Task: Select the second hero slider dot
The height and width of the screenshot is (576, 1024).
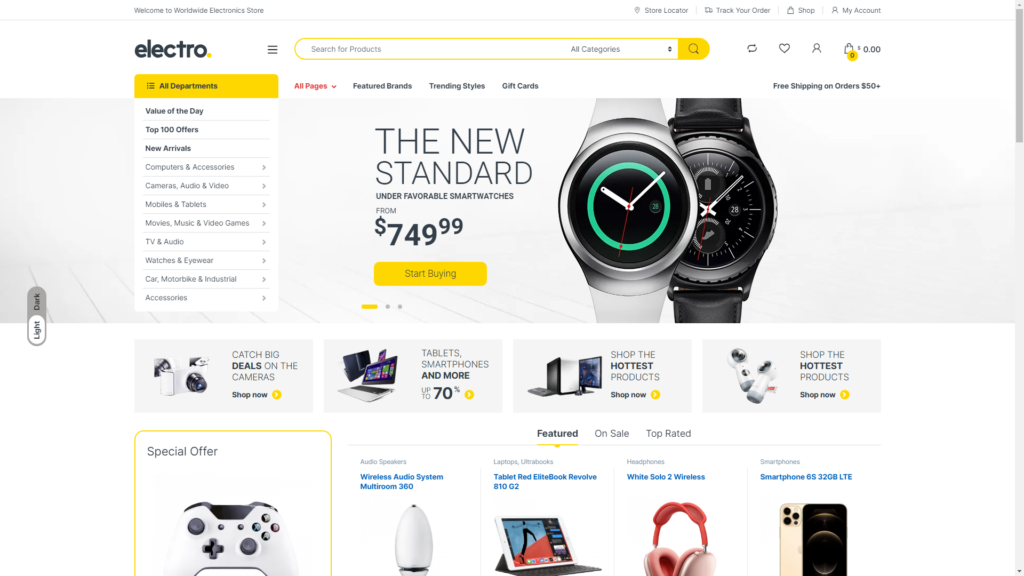Action: point(387,306)
